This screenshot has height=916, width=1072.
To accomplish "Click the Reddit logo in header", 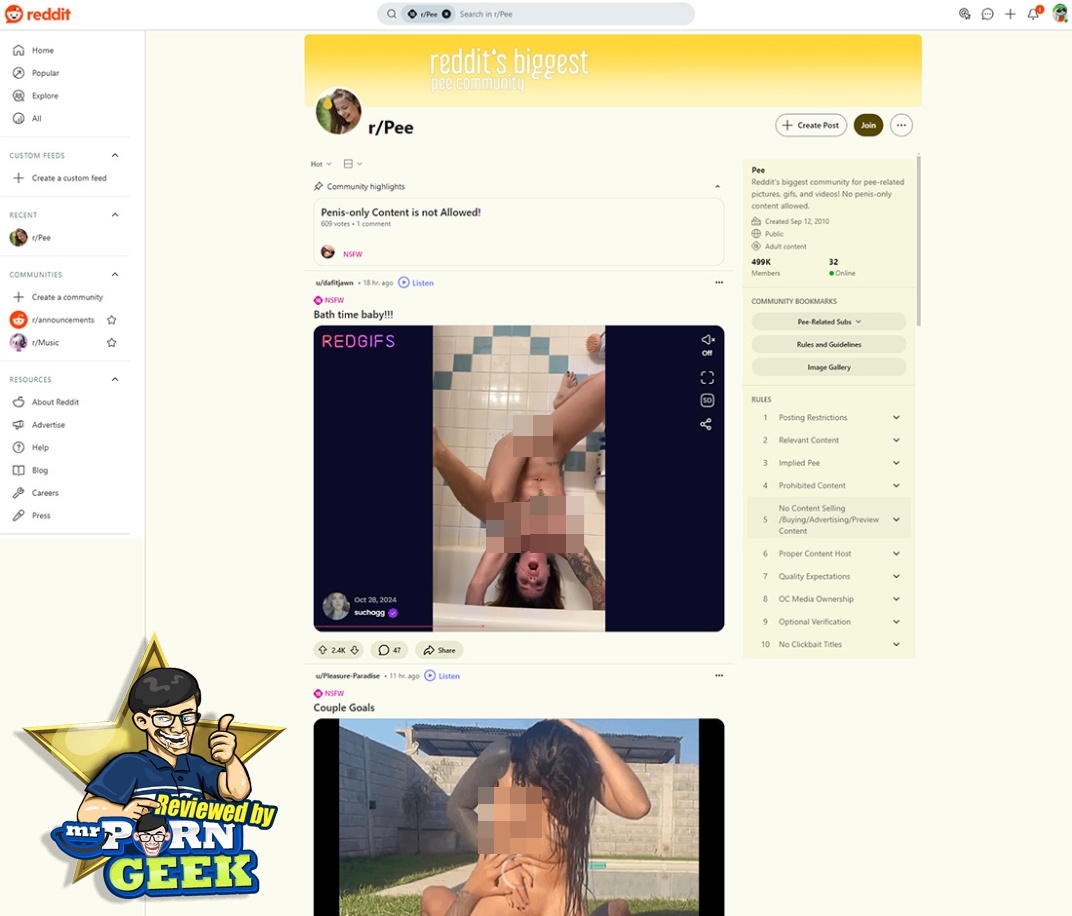I will 38,14.
